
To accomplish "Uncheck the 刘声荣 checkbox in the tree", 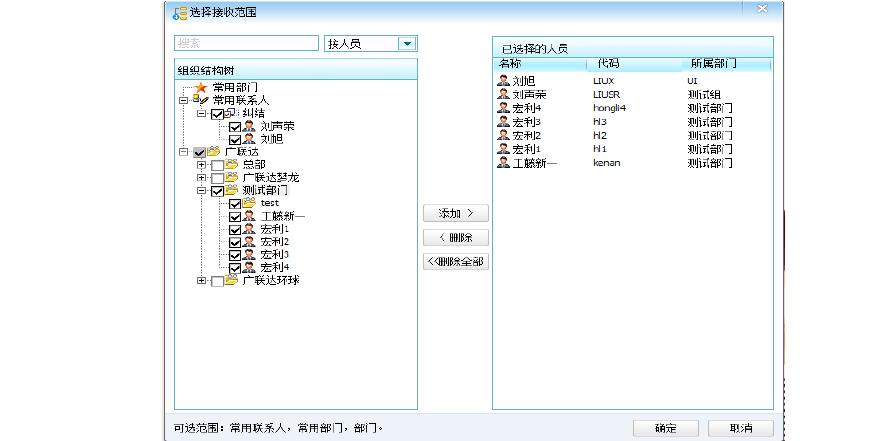I will (x=235, y=126).
